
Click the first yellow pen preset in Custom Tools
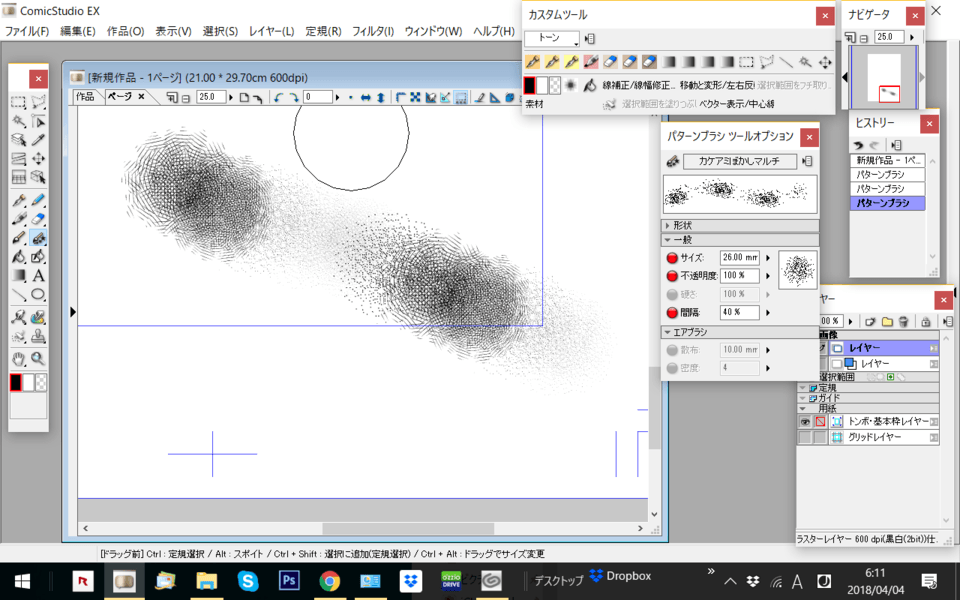(x=533, y=62)
